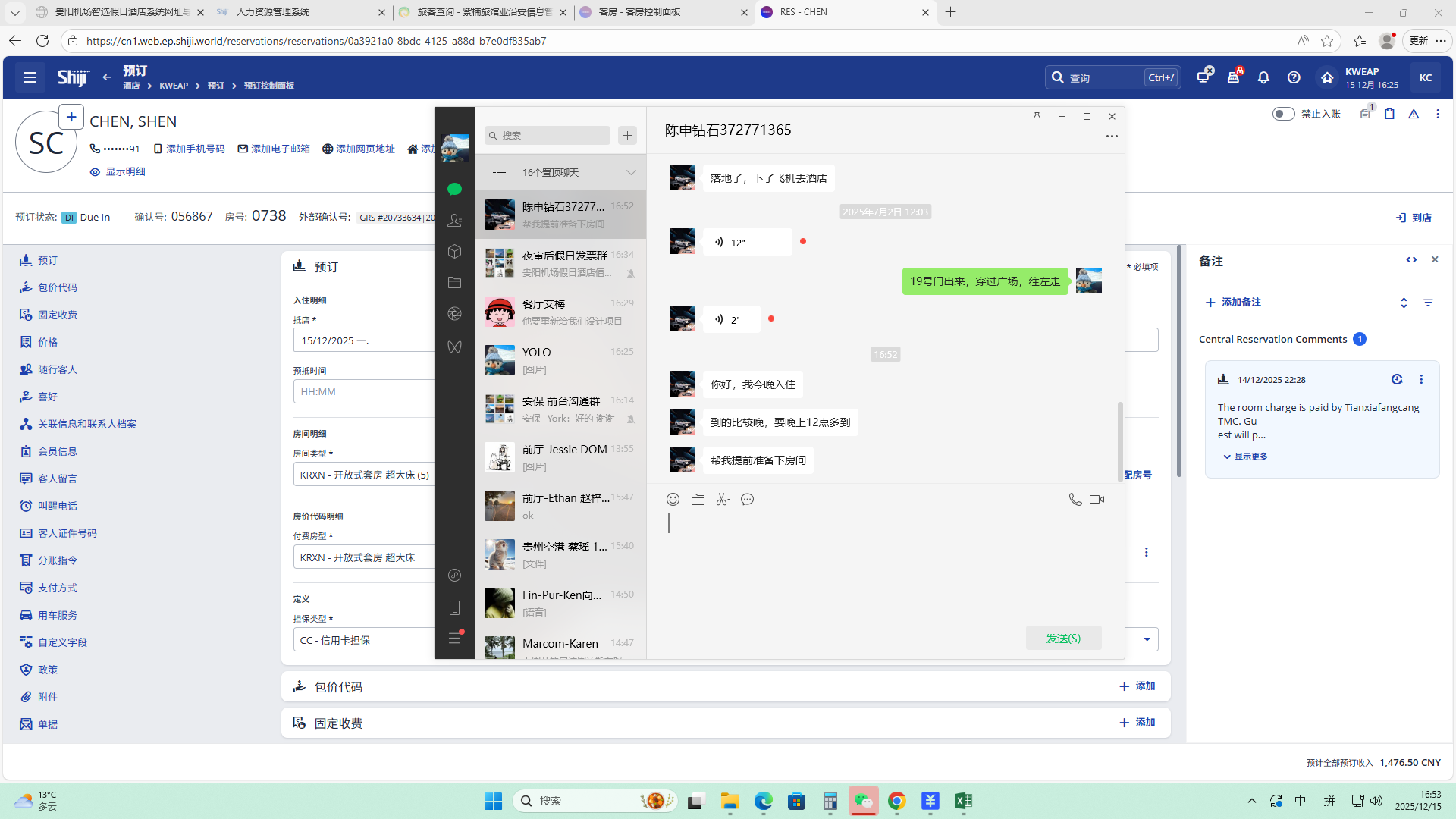Viewport: 1456px width, 819px height.
Task: Start a voice call in WeChat
Action: pyautogui.click(x=1075, y=499)
